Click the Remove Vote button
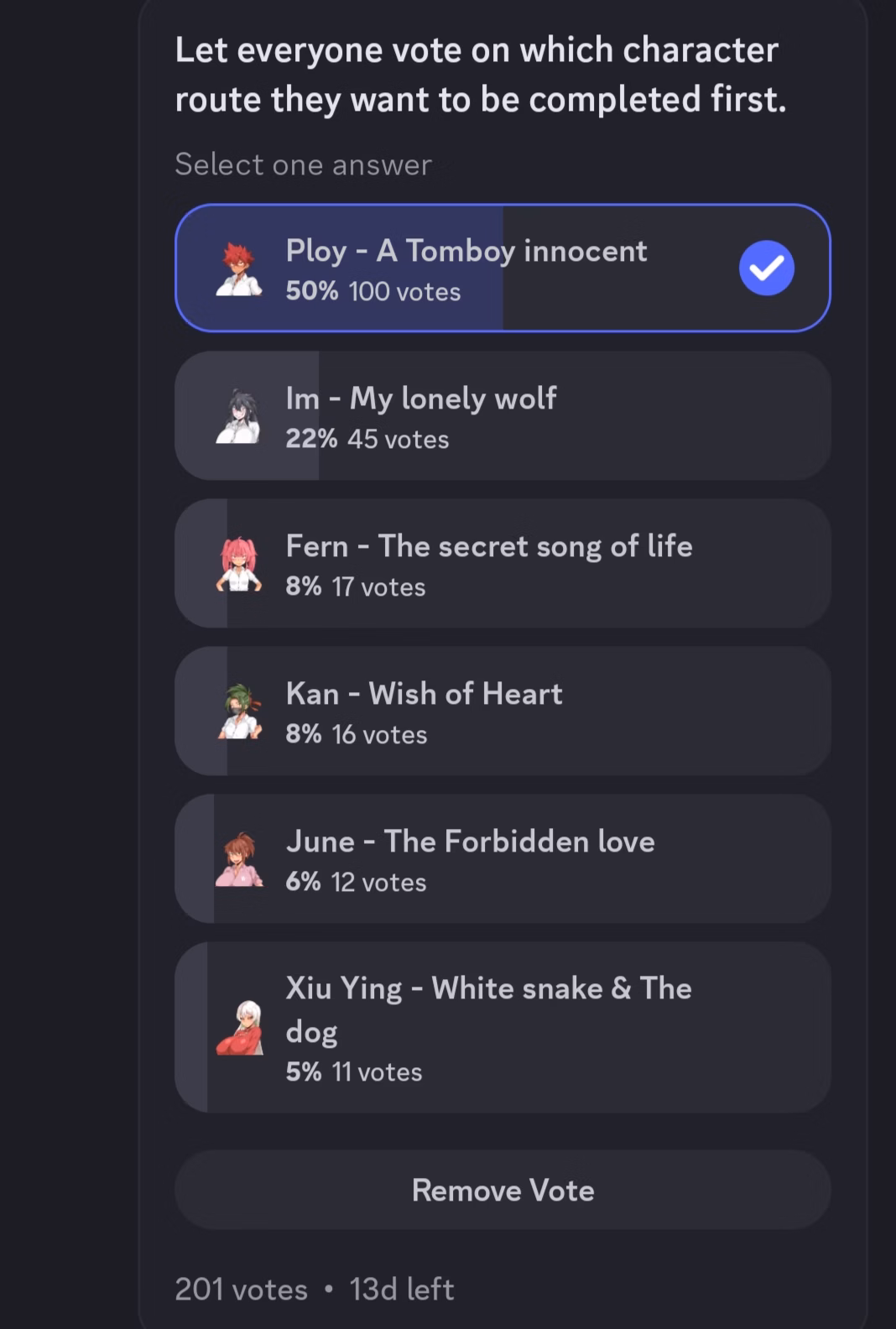This screenshot has width=896, height=1329. [503, 1191]
